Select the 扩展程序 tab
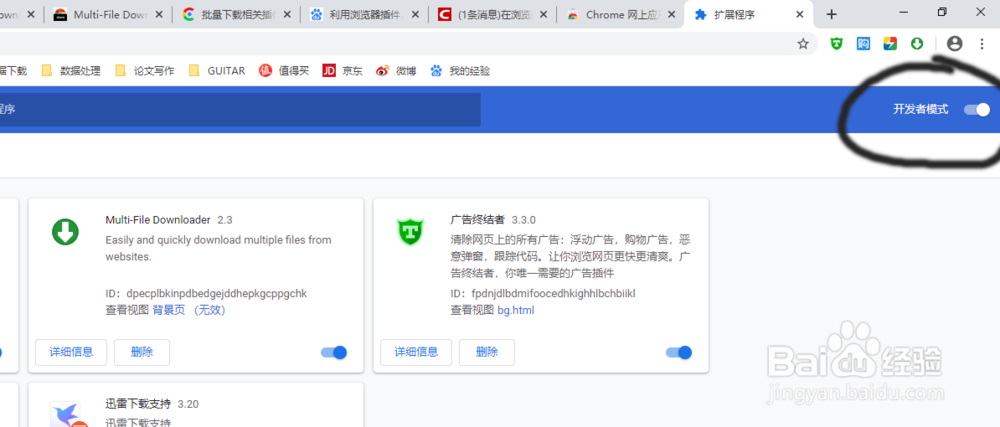The image size is (1000, 427). coord(749,15)
